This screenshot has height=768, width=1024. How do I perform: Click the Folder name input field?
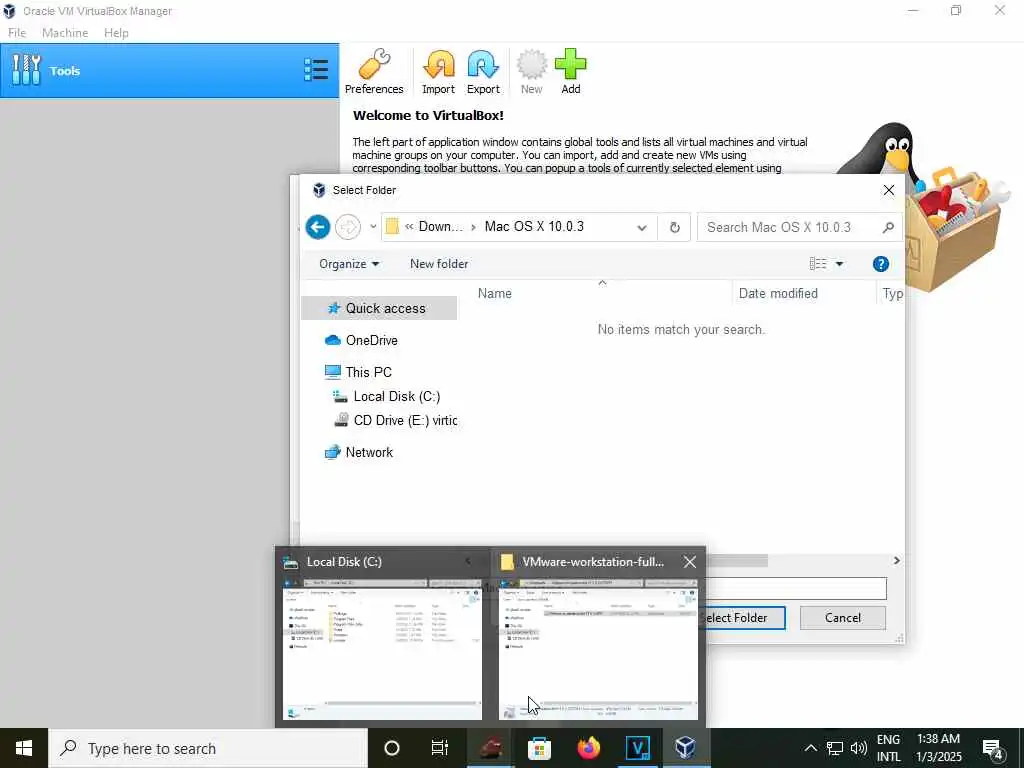pyautogui.click(x=795, y=588)
